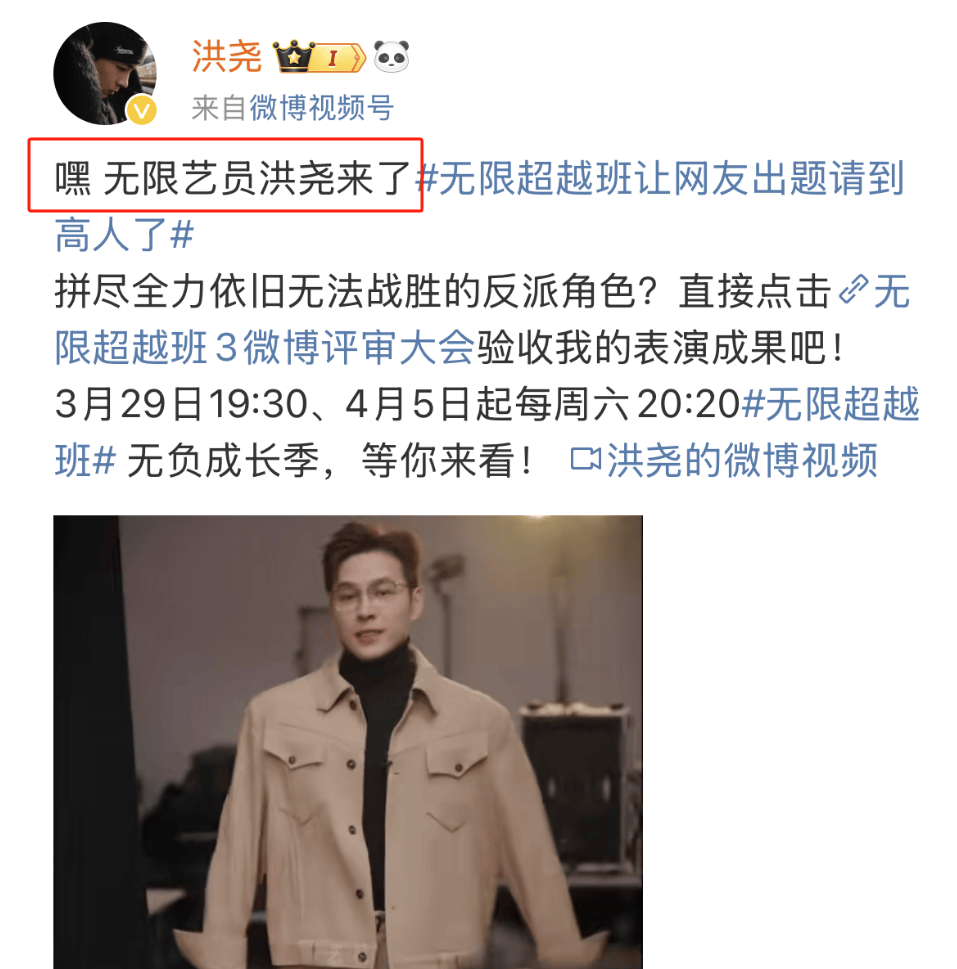Image resolution: width=957 pixels, height=969 pixels.
Task: Click the video camera icon before 洪尧的微博视频
Action: click(585, 460)
